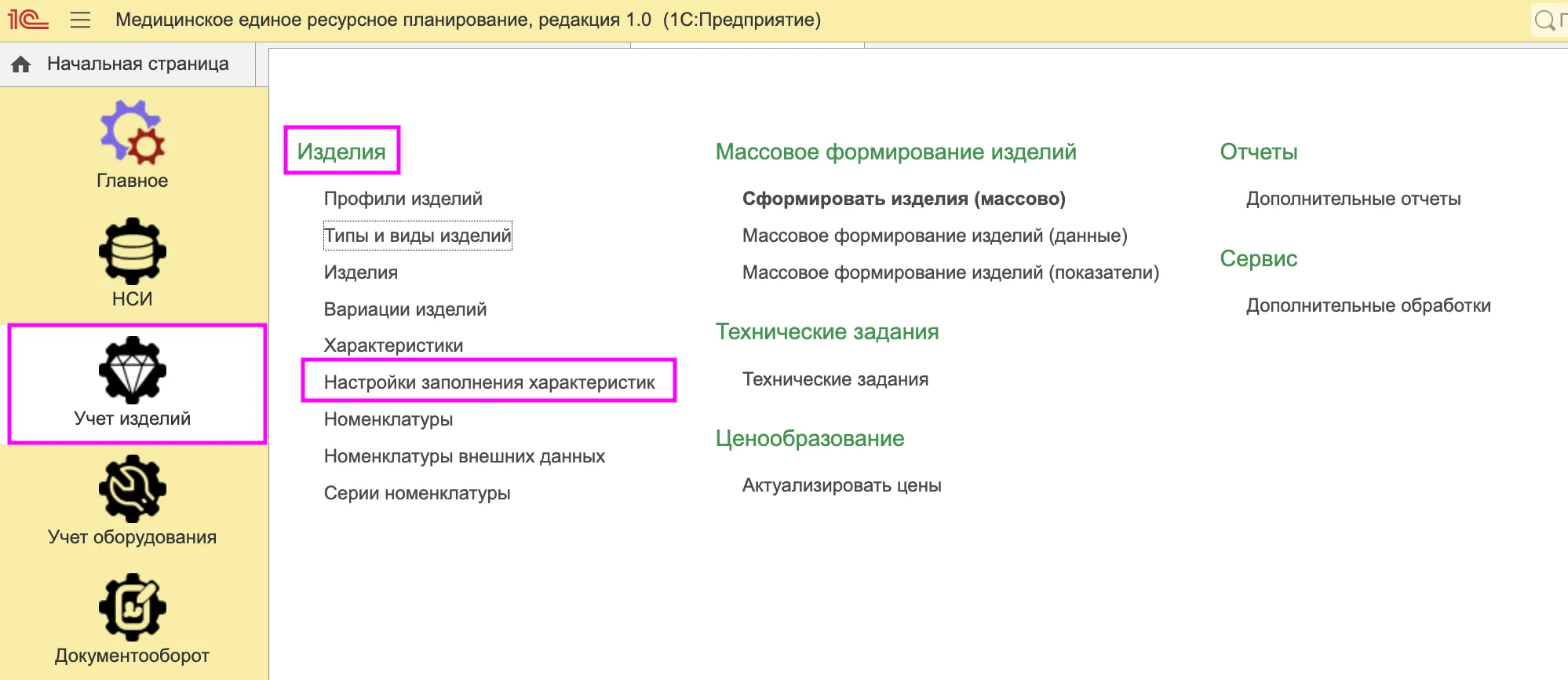Select the Учет изделий diamond icon

click(132, 370)
